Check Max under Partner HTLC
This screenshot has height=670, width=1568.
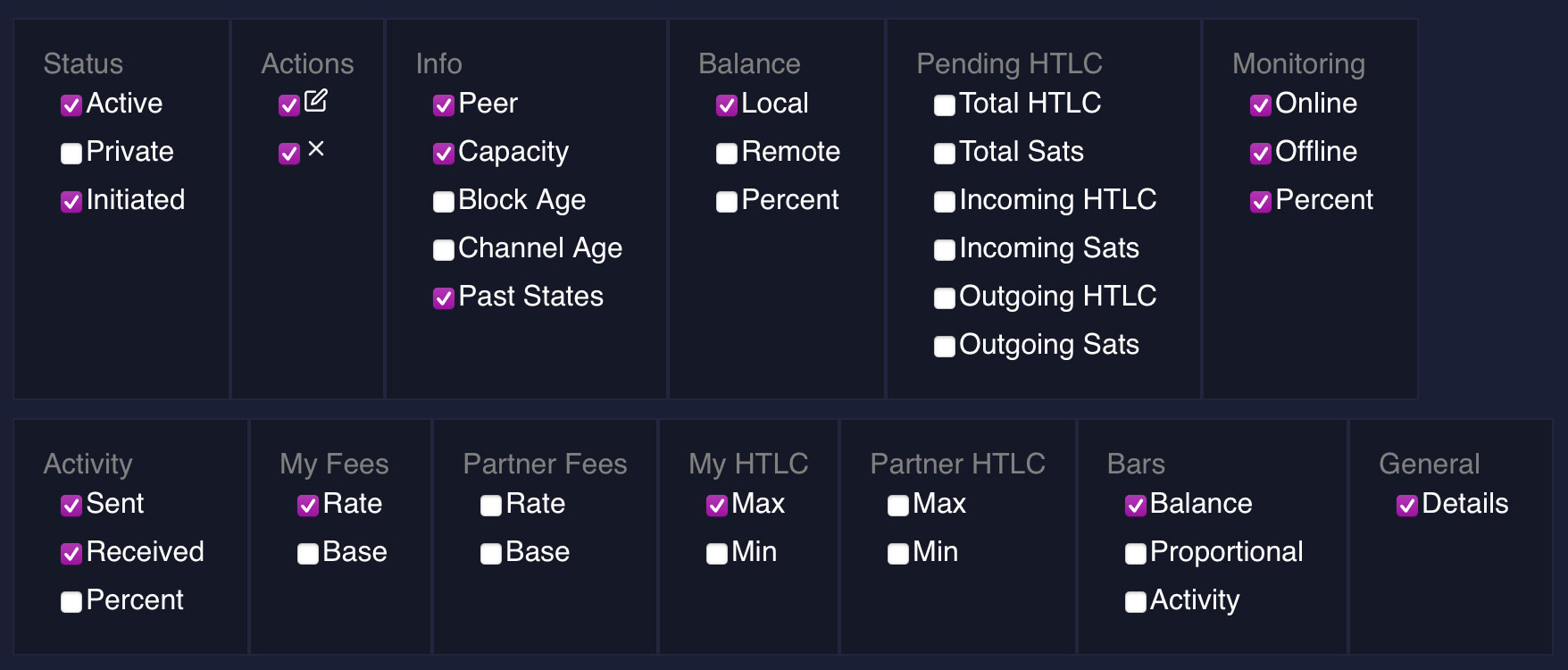[898, 506]
